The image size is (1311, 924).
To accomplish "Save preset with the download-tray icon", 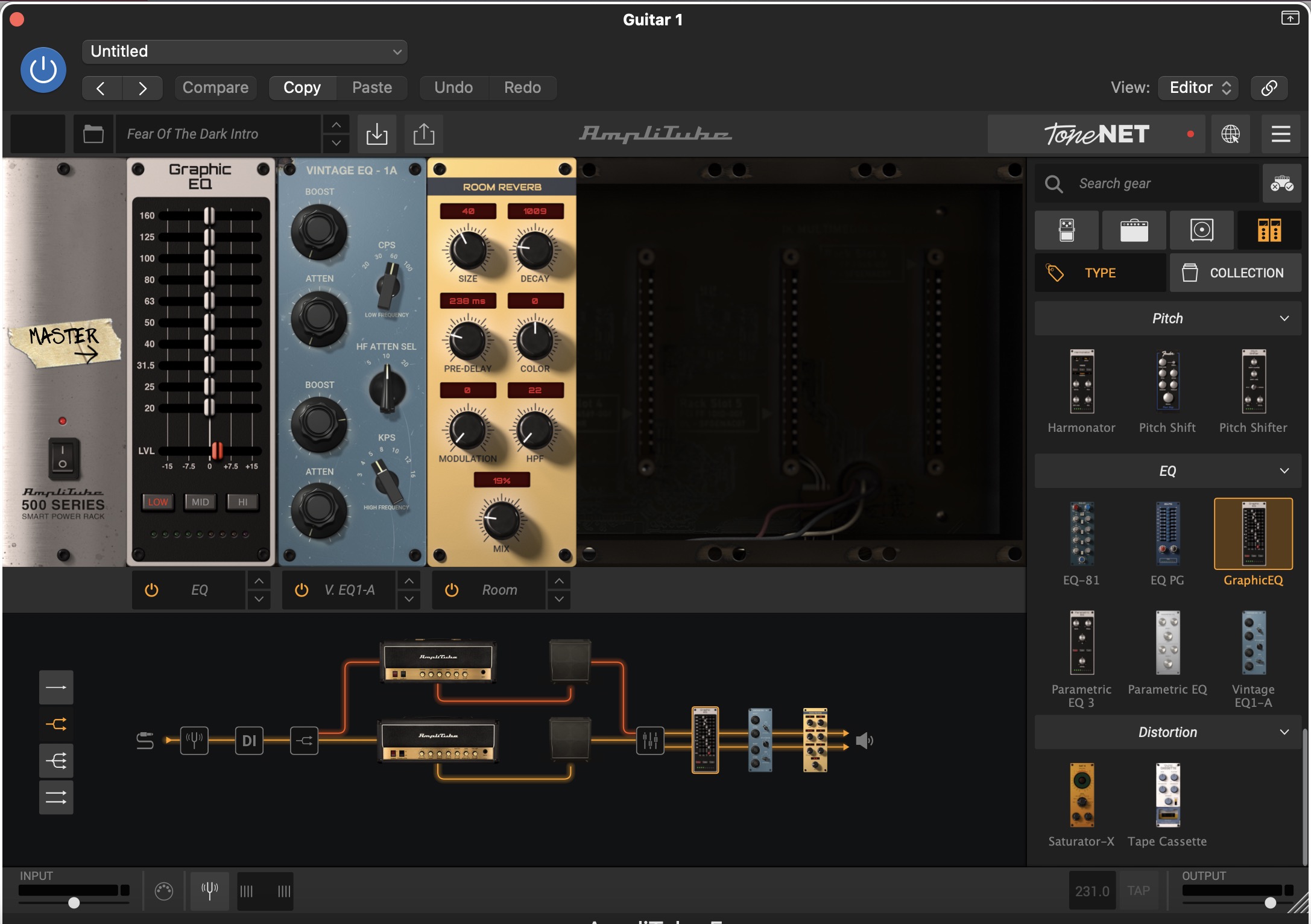I will 377,134.
